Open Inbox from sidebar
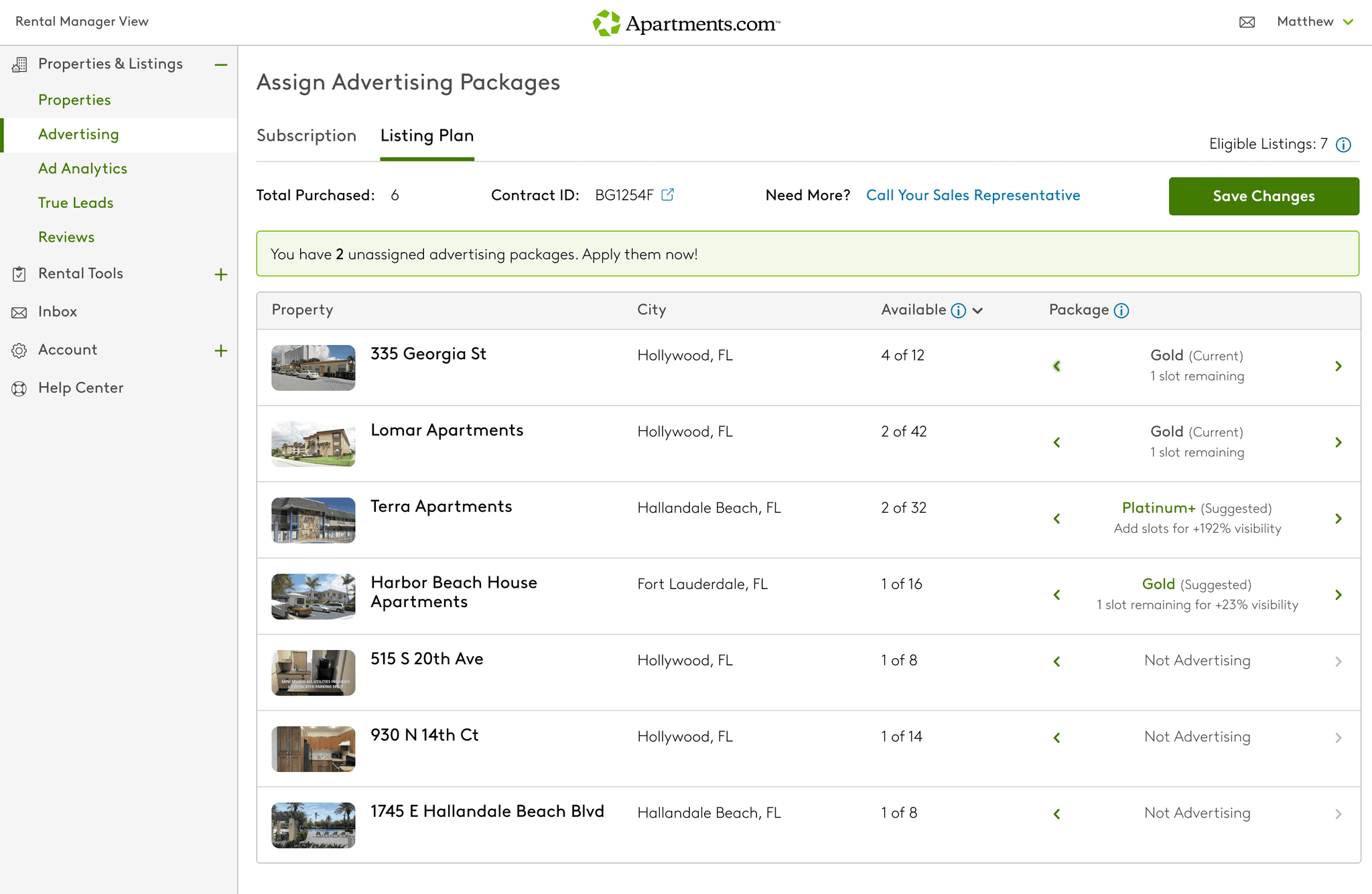This screenshot has width=1372, height=894. point(57,312)
